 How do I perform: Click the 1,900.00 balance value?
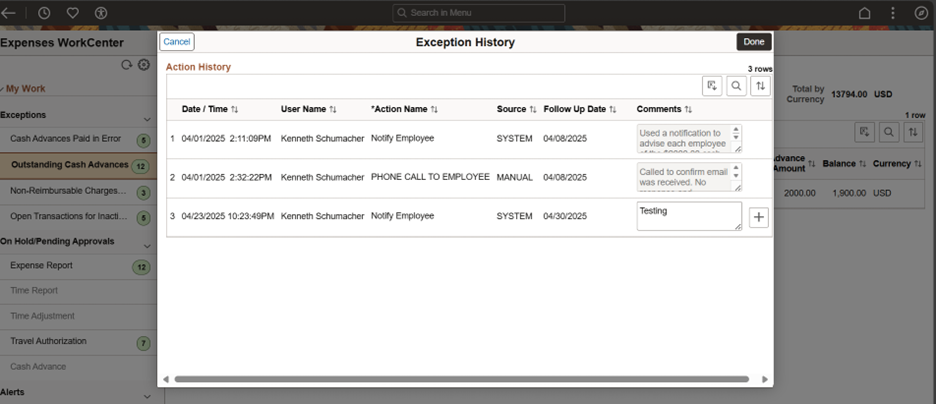(x=850, y=193)
